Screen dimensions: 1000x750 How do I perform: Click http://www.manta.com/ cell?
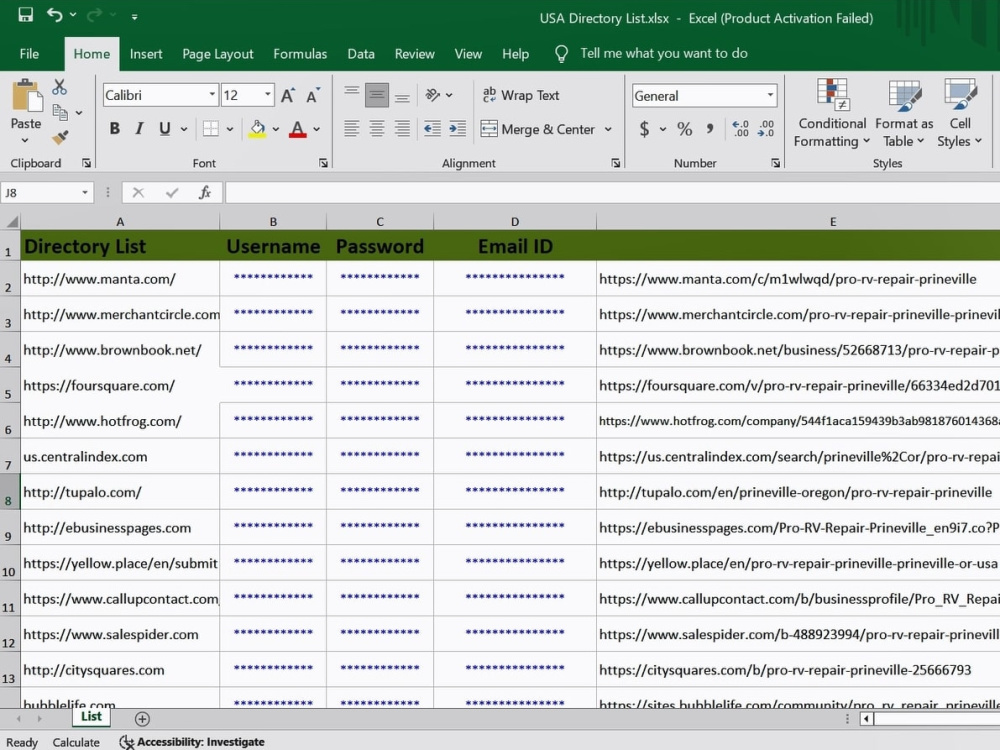(120, 279)
